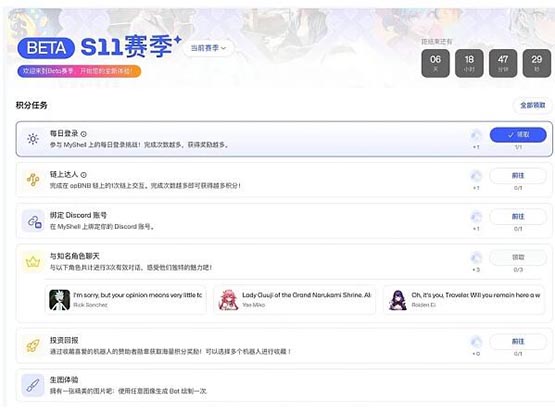Screen dimensions: 555x413
Task: Open chat with Raiden Ei character
Action: coord(464,299)
